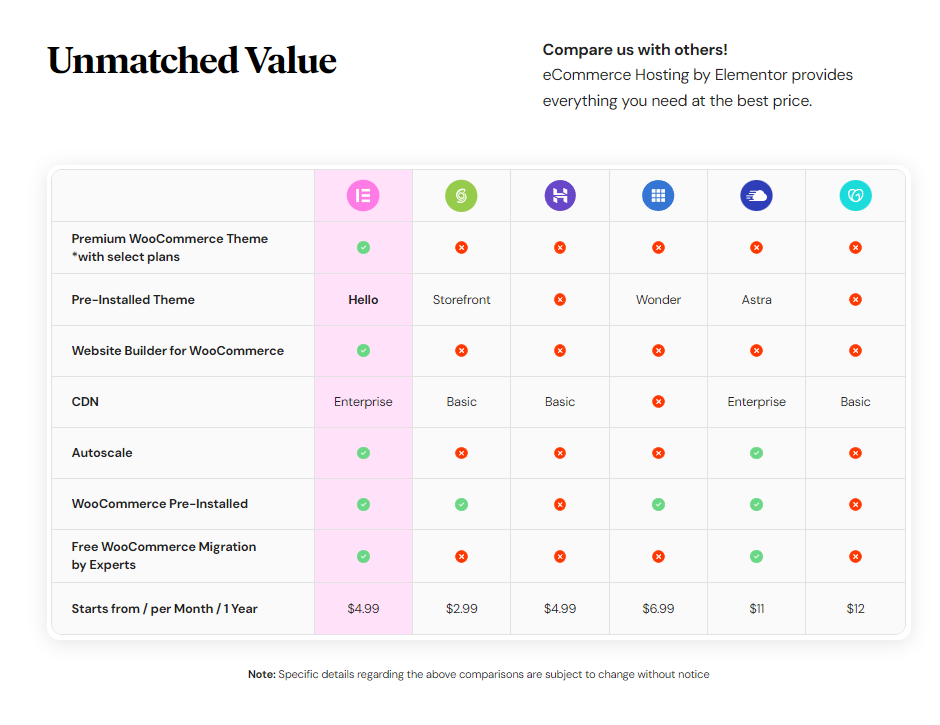Click Elementor's green check for Autoscale
This screenshot has height=725, width=940.
[x=363, y=453]
